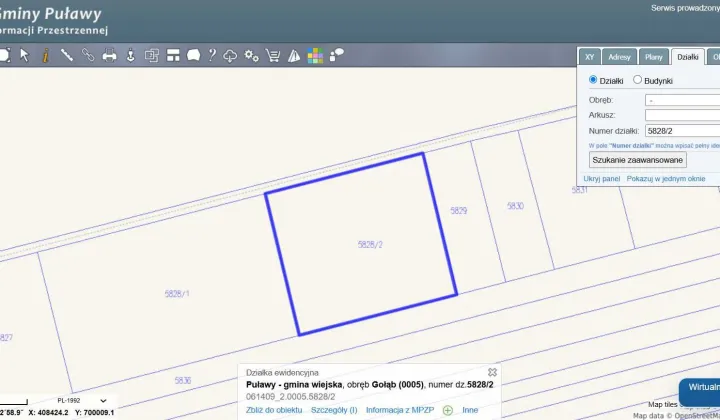Open the print map tool
The image size is (720, 420).
click(x=109, y=55)
